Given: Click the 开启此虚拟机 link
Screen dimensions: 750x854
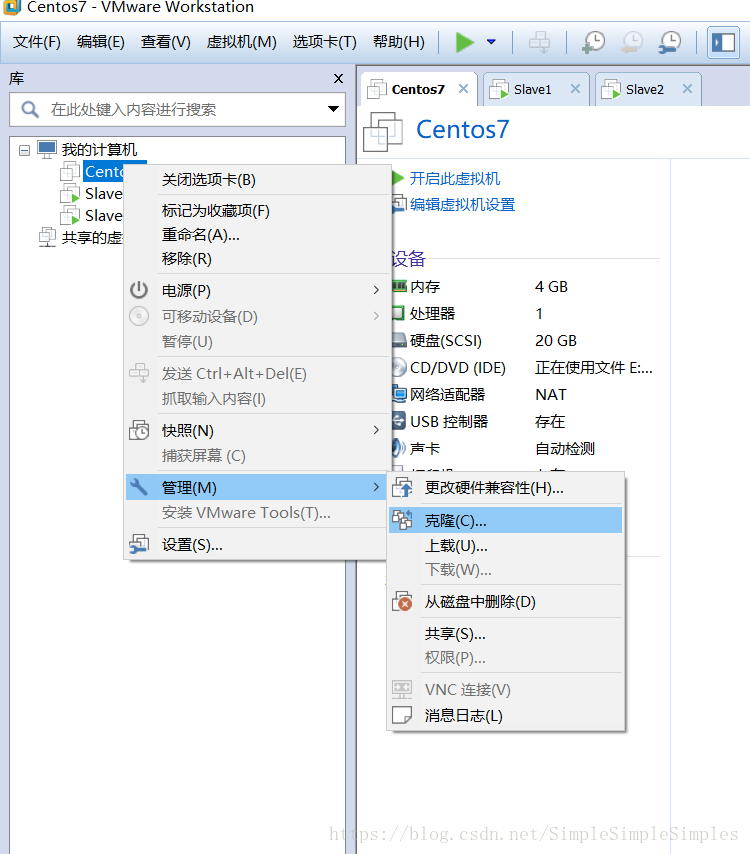Looking at the screenshot, I should point(454,178).
